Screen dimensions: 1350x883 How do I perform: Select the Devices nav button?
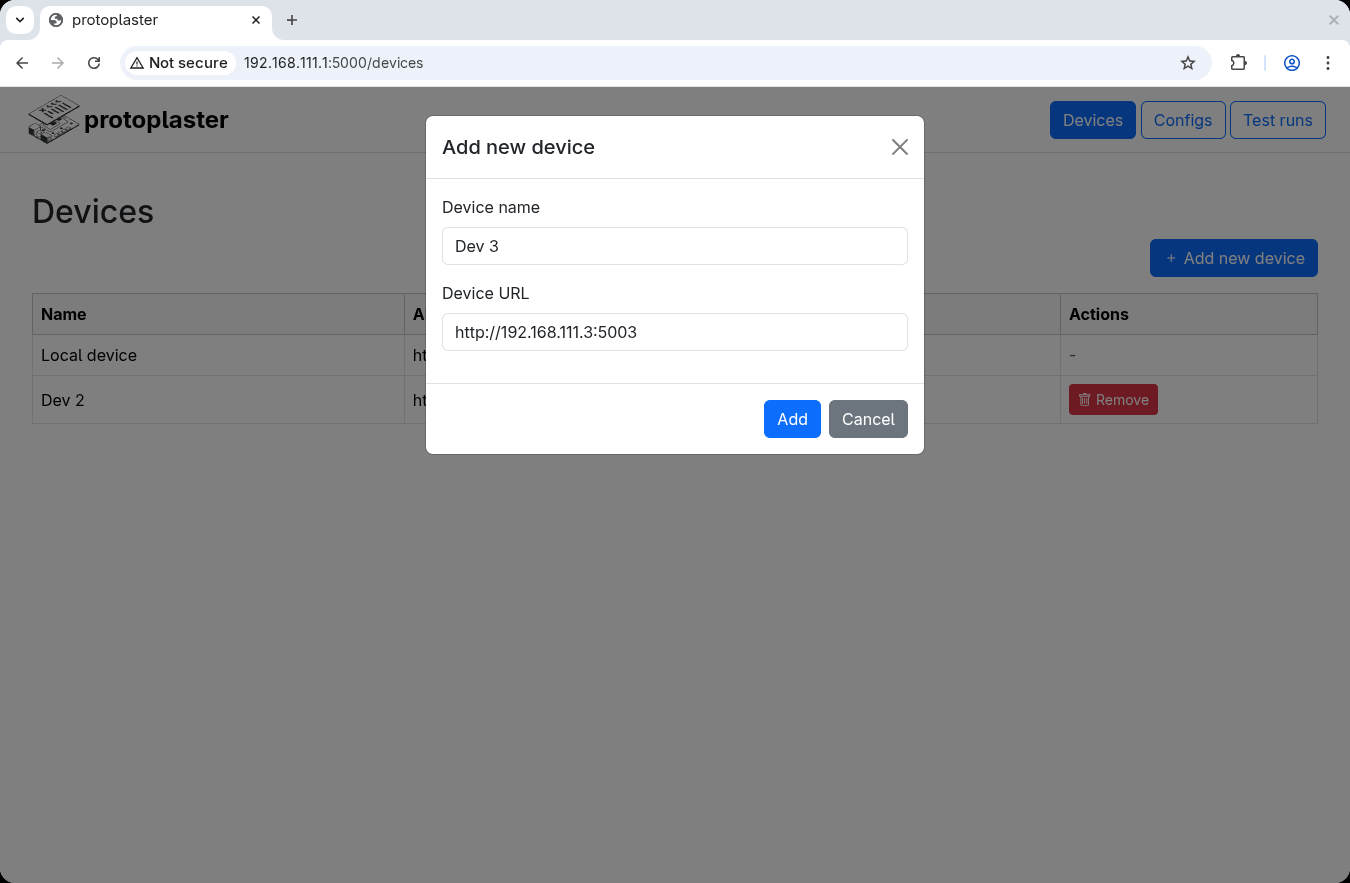coord(1092,120)
